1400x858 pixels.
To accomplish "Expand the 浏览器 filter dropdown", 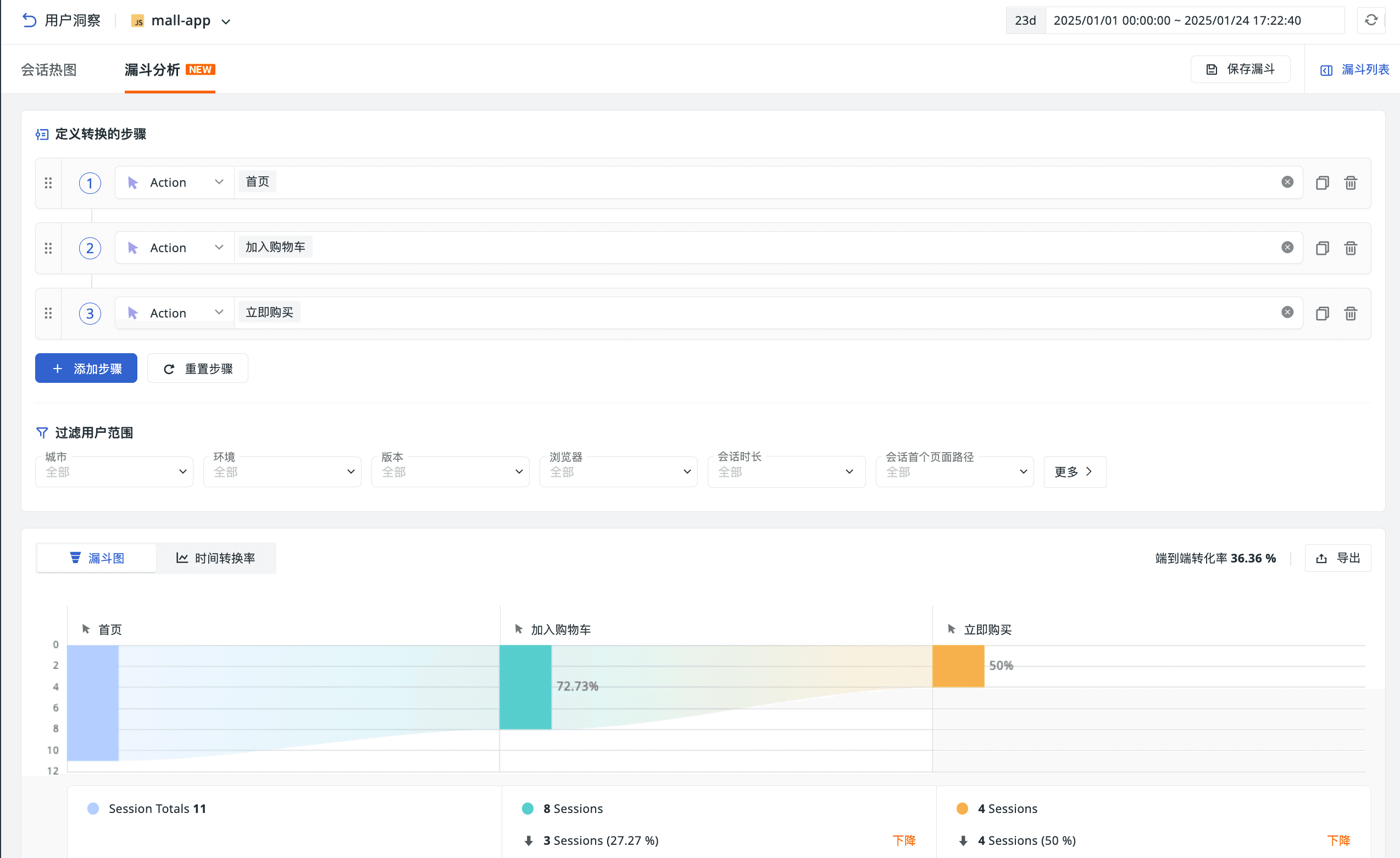I will point(618,472).
